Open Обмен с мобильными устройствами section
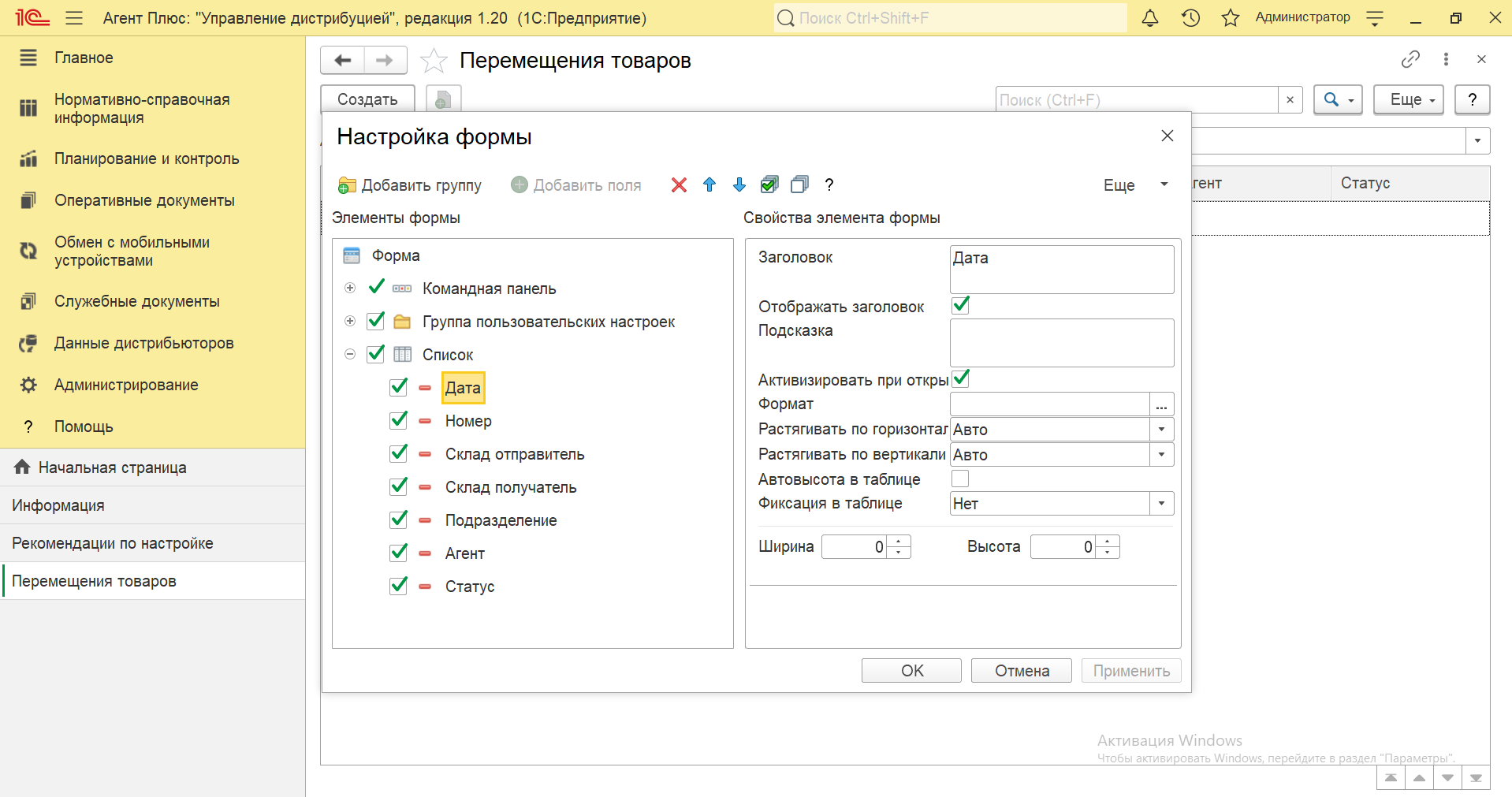Image resolution: width=1512 pixels, height=797 pixels. (132, 251)
